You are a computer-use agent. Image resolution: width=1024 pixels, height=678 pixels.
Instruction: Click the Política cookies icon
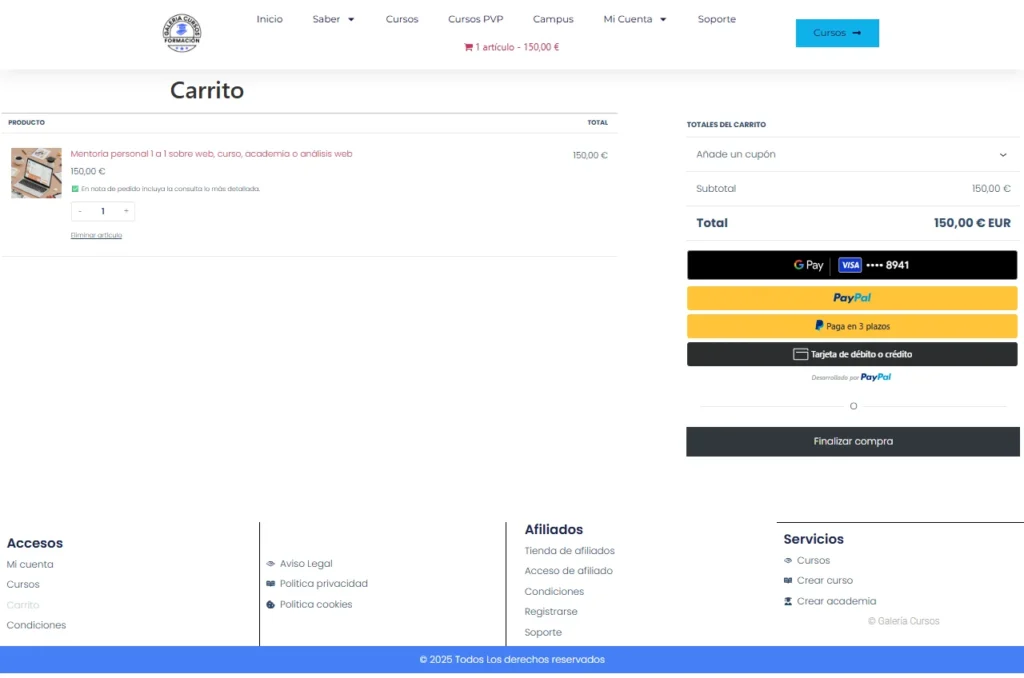click(271, 605)
